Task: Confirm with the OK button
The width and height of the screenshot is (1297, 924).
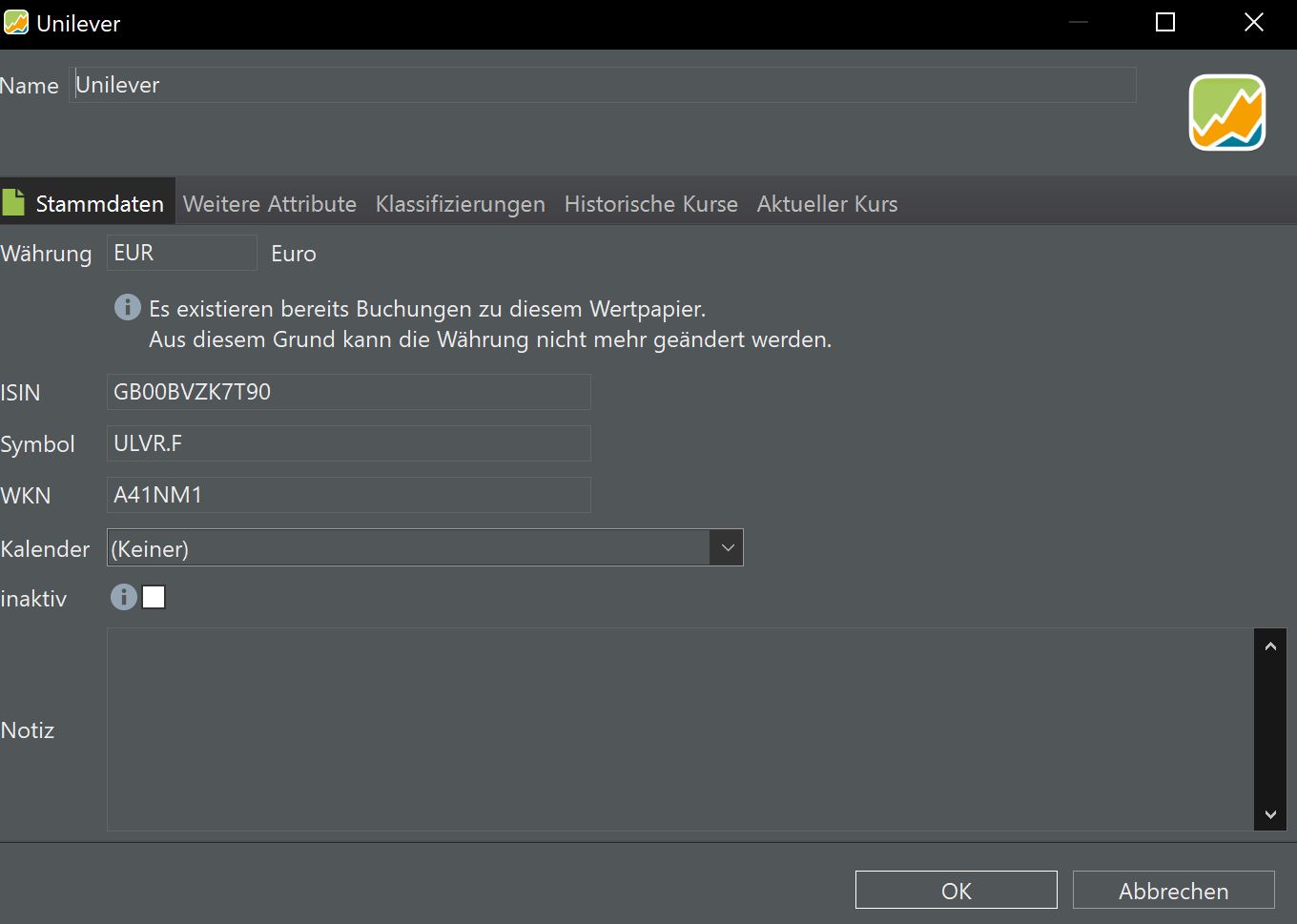Action: [956, 891]
